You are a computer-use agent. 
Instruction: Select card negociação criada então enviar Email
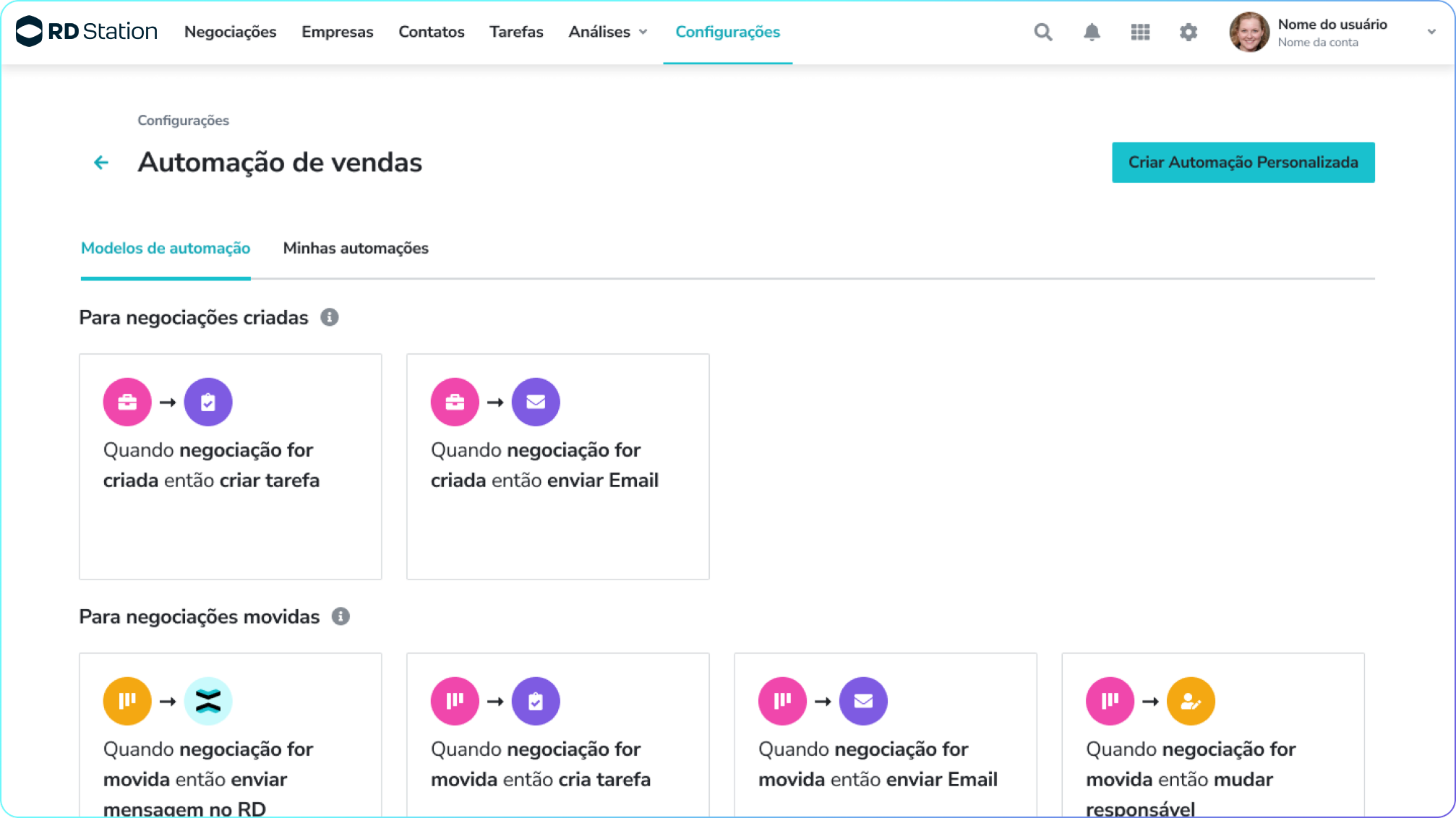click(x=558, y=467)
